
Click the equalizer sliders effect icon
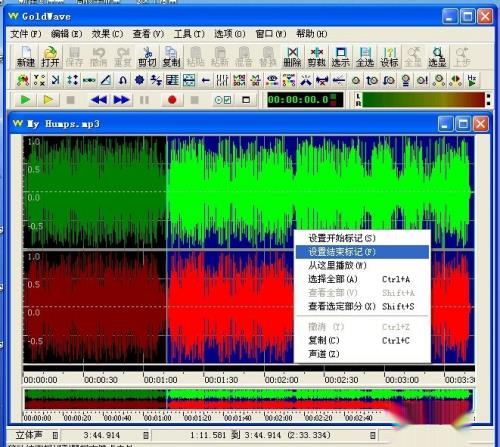[222, 80]
